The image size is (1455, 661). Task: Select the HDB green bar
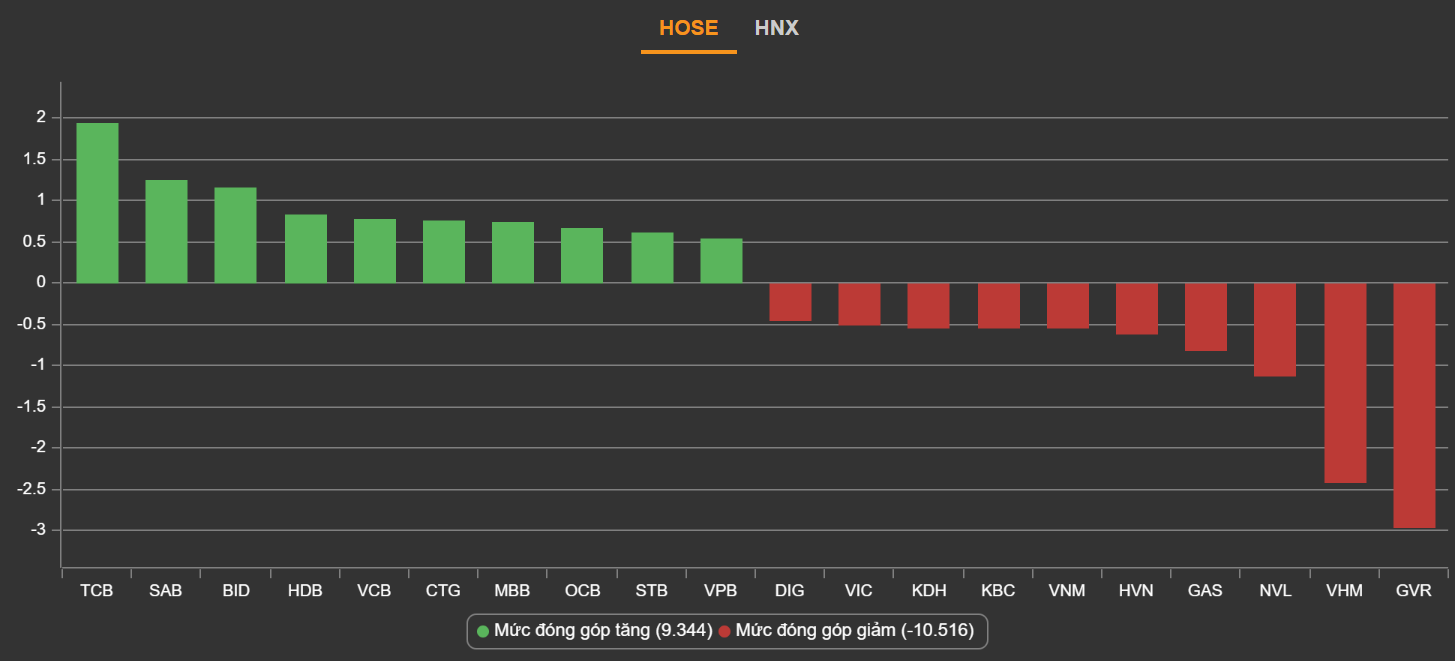click(305, 249)
